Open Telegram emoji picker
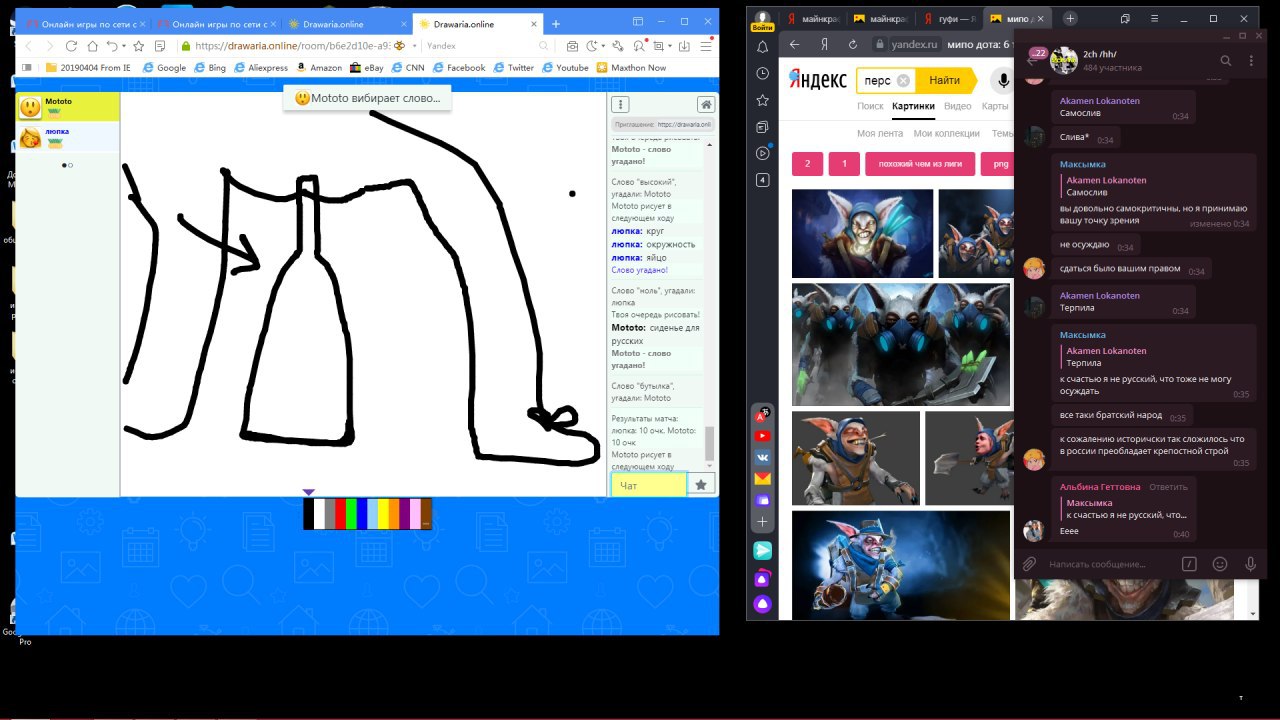This screenshot has height=720, width=1280. [1219, 564]
